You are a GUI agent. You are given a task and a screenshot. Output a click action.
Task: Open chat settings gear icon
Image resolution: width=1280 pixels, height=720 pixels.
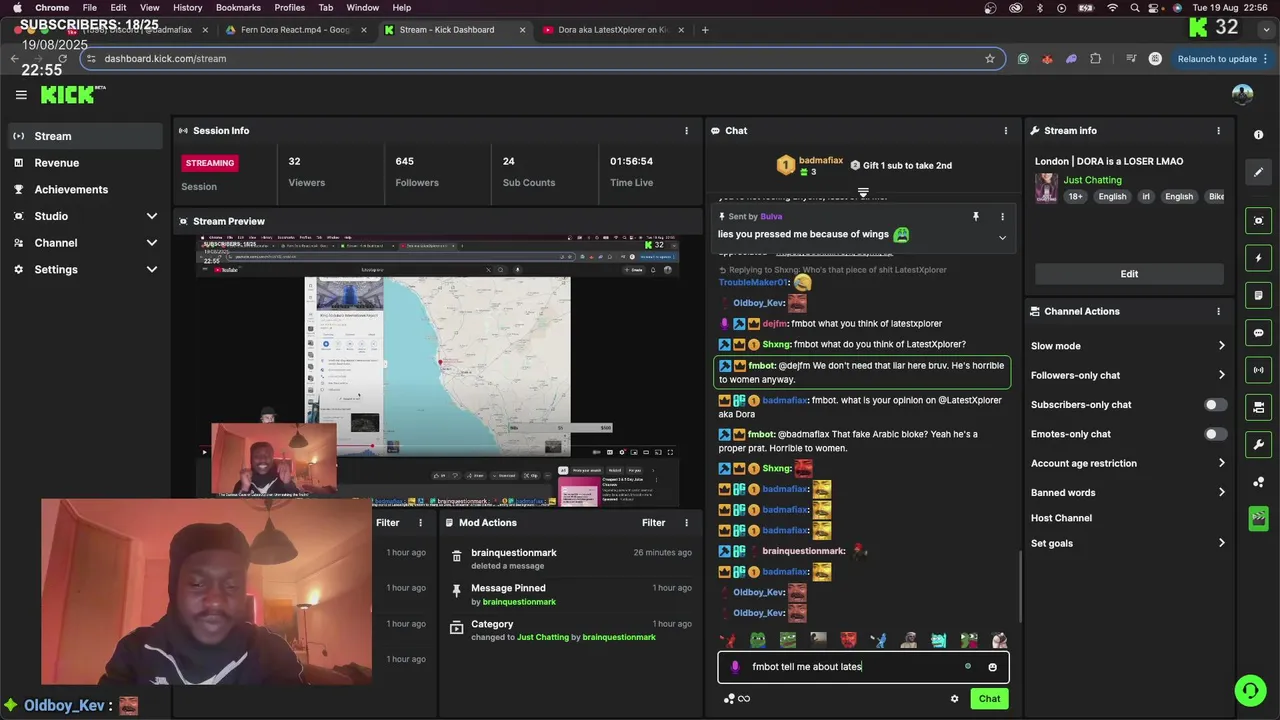[x=954, y=699]
